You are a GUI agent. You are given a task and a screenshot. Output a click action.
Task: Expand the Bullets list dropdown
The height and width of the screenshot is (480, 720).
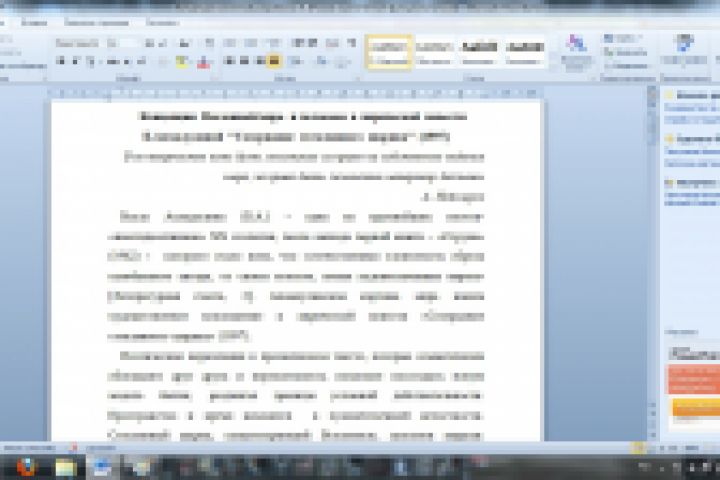[x=230, y=43]
